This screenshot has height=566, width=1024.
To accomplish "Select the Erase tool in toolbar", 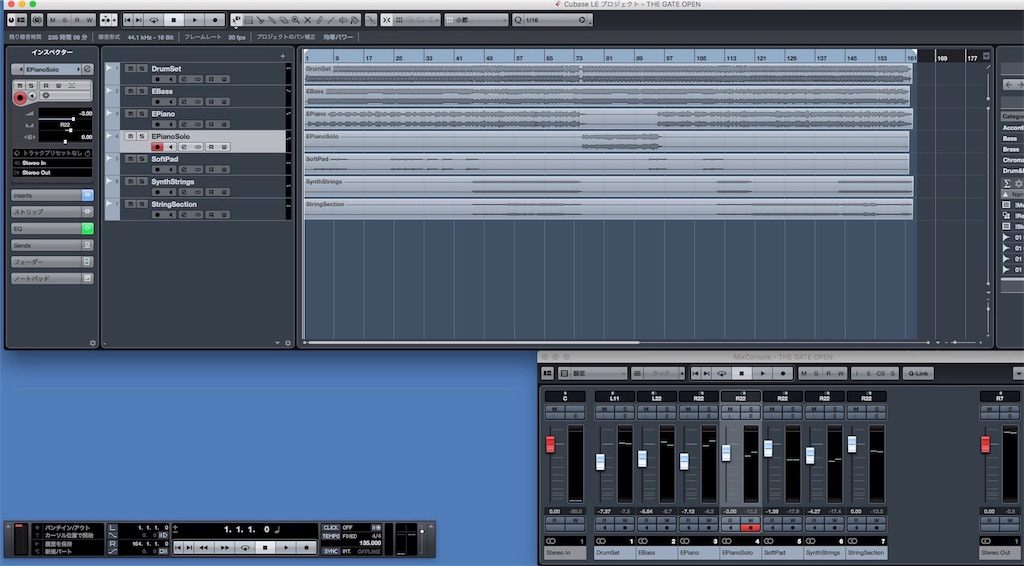I will pos(283,20).
